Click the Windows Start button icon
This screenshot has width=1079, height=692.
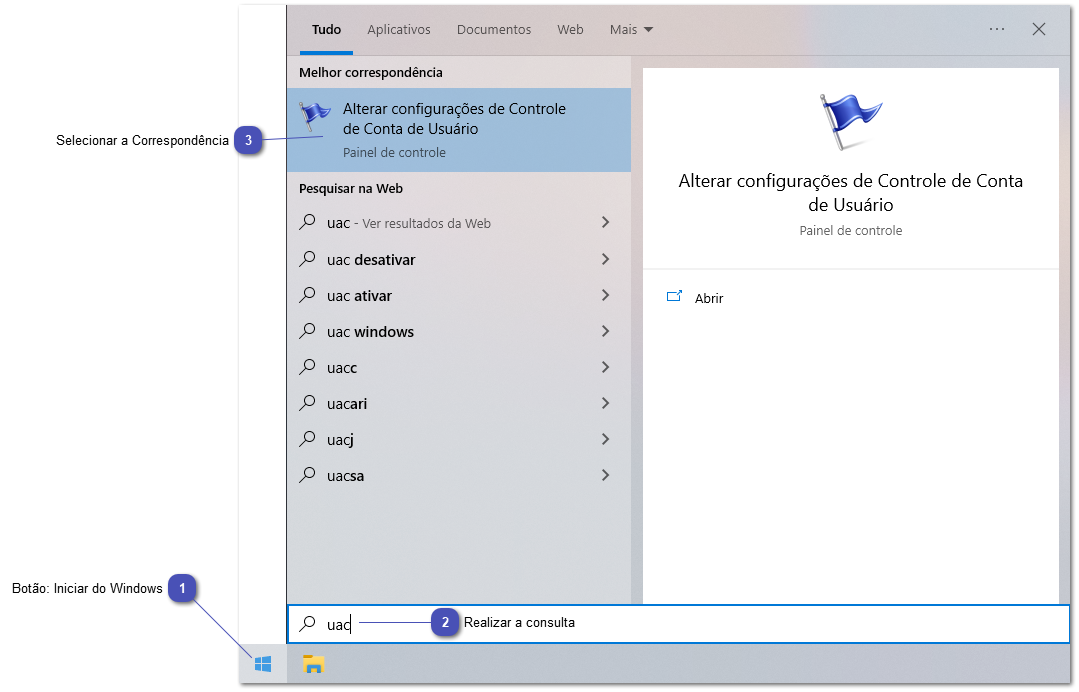[x=263, y=663]
